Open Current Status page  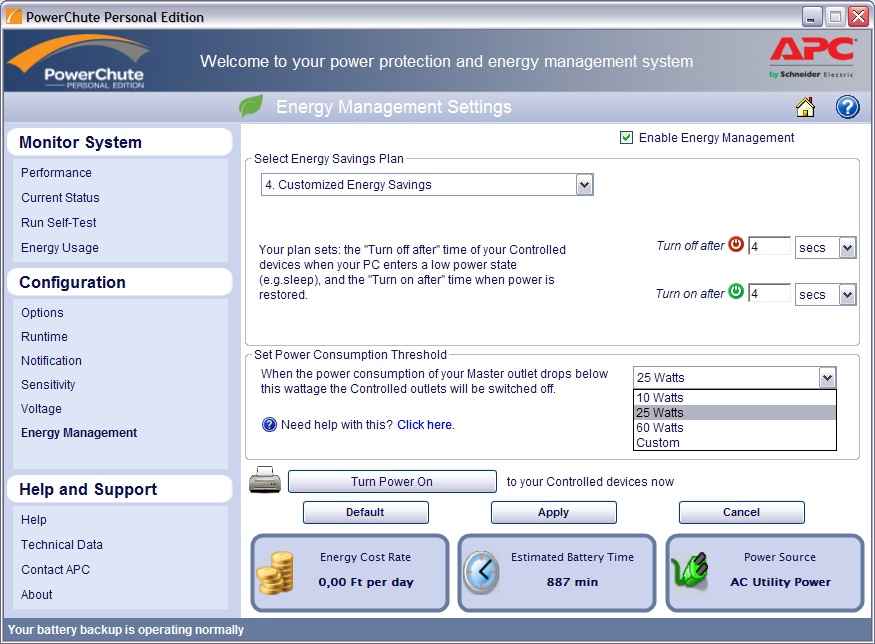point(60,198)
